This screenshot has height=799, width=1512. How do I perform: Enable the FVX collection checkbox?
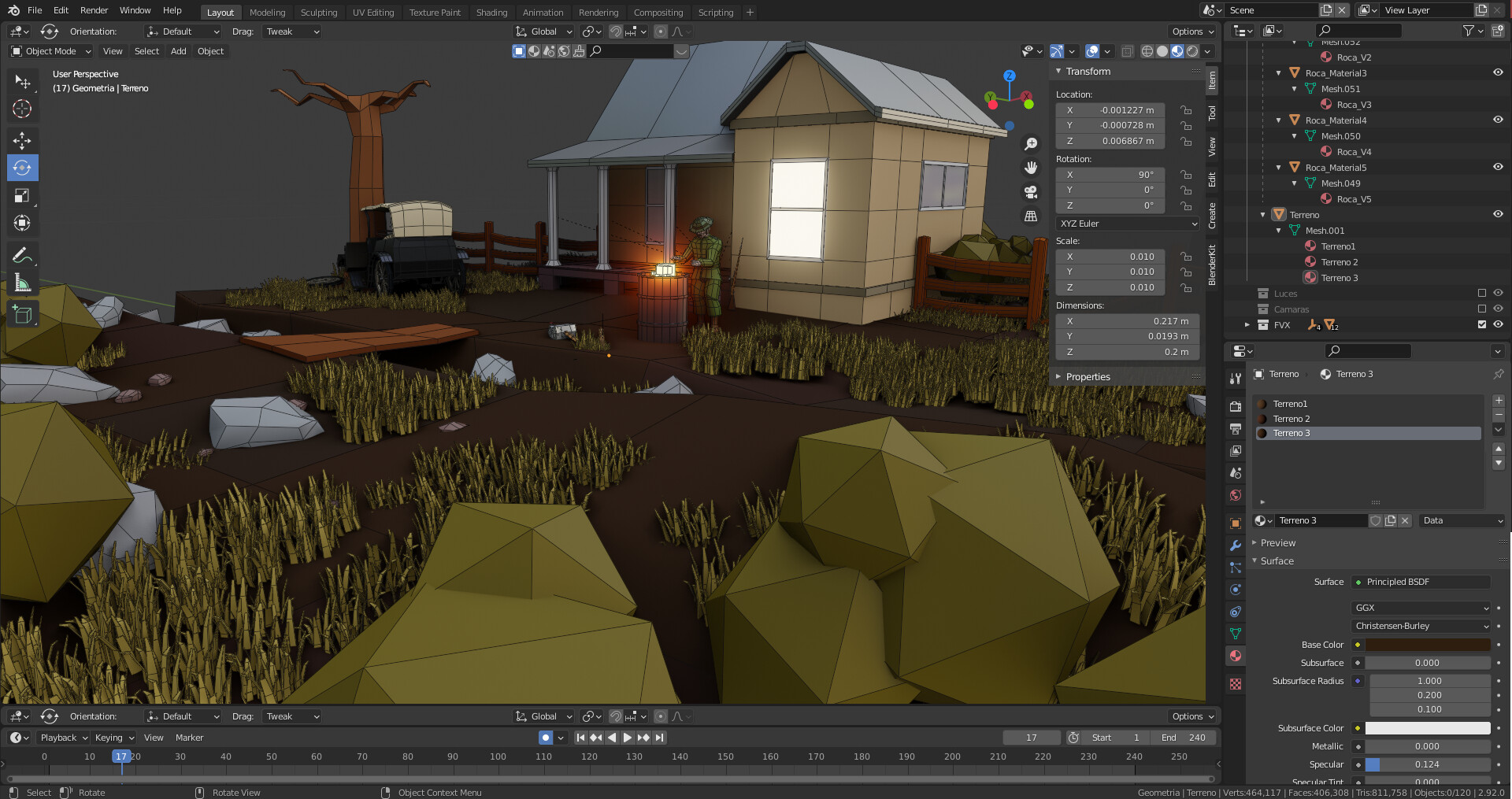tap(1481, 324)
